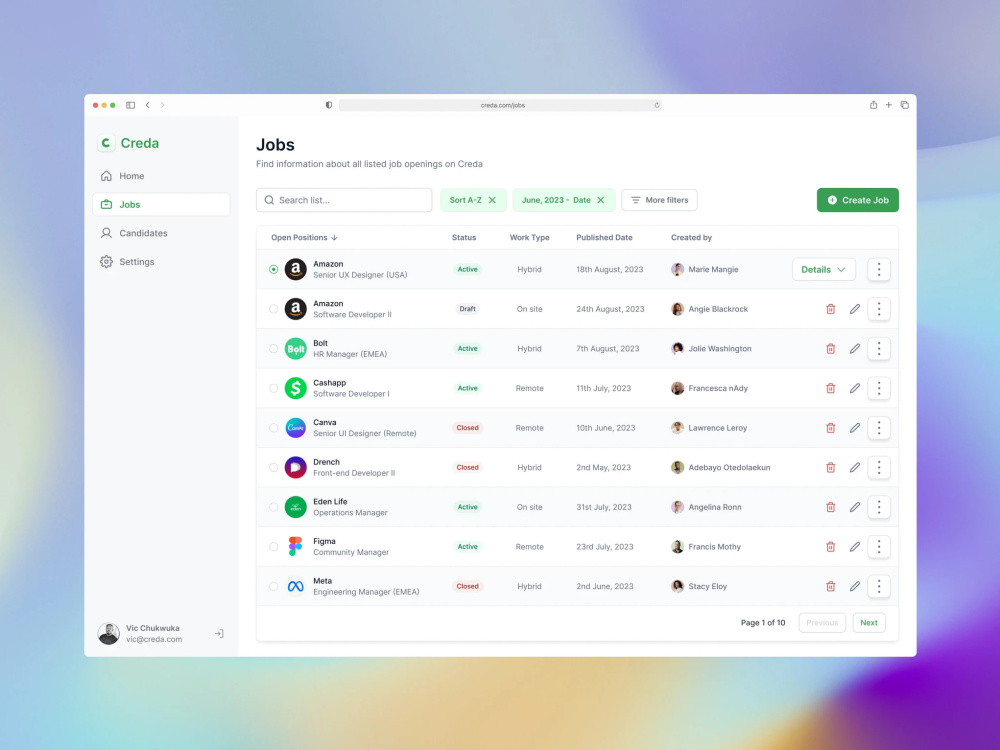Open more options menu for Meta row

click(x=879, y=586)
